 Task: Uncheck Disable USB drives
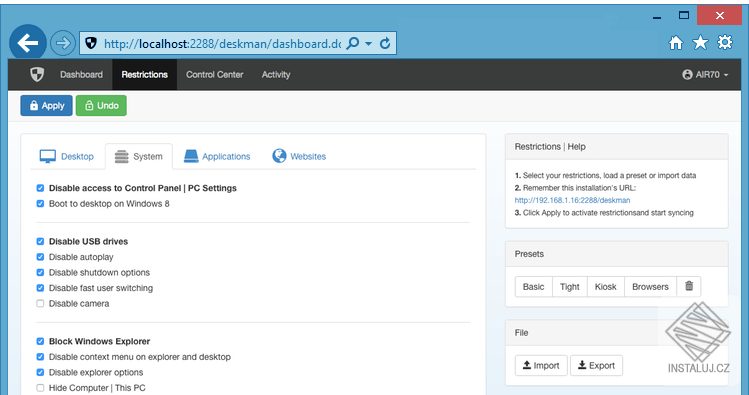pos(40,242)
